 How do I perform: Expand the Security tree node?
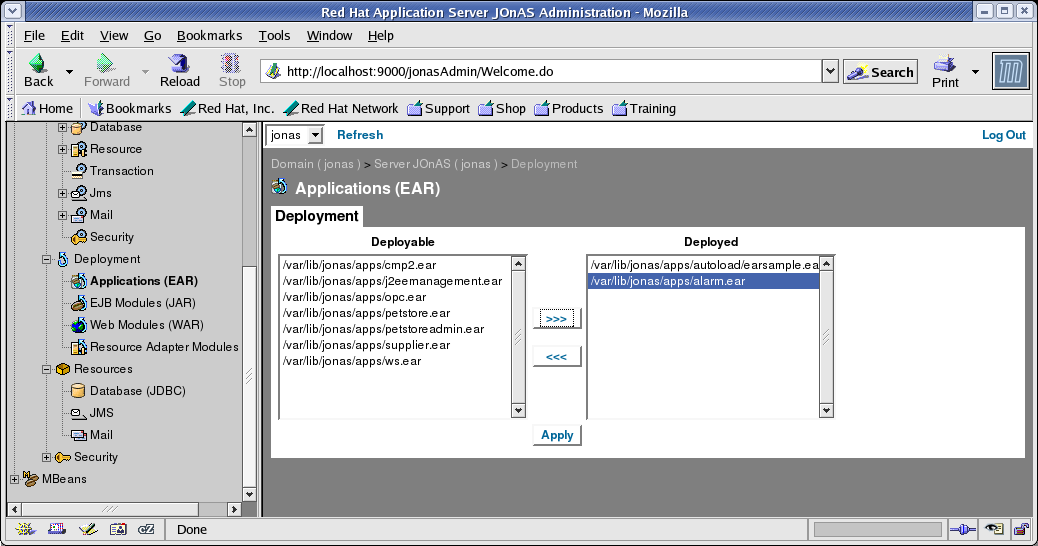pos(46,457)
